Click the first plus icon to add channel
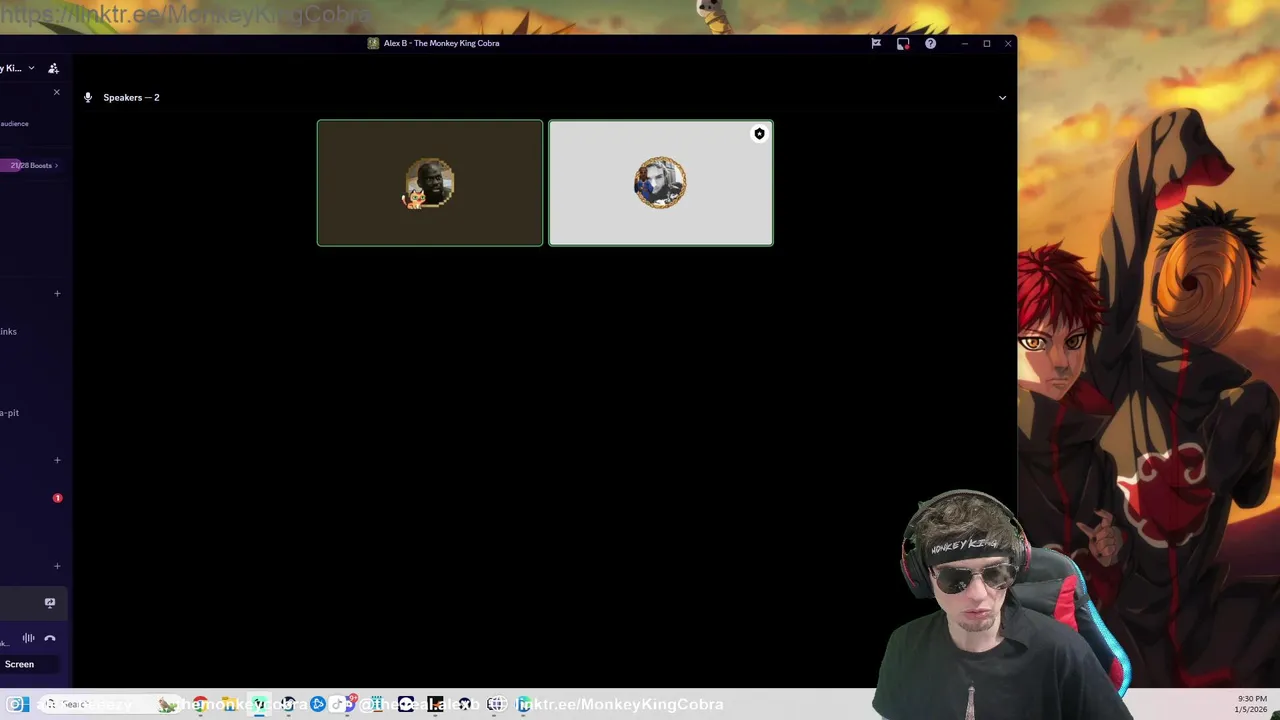Screen dimensions: 1280x720 click(57, 294)
